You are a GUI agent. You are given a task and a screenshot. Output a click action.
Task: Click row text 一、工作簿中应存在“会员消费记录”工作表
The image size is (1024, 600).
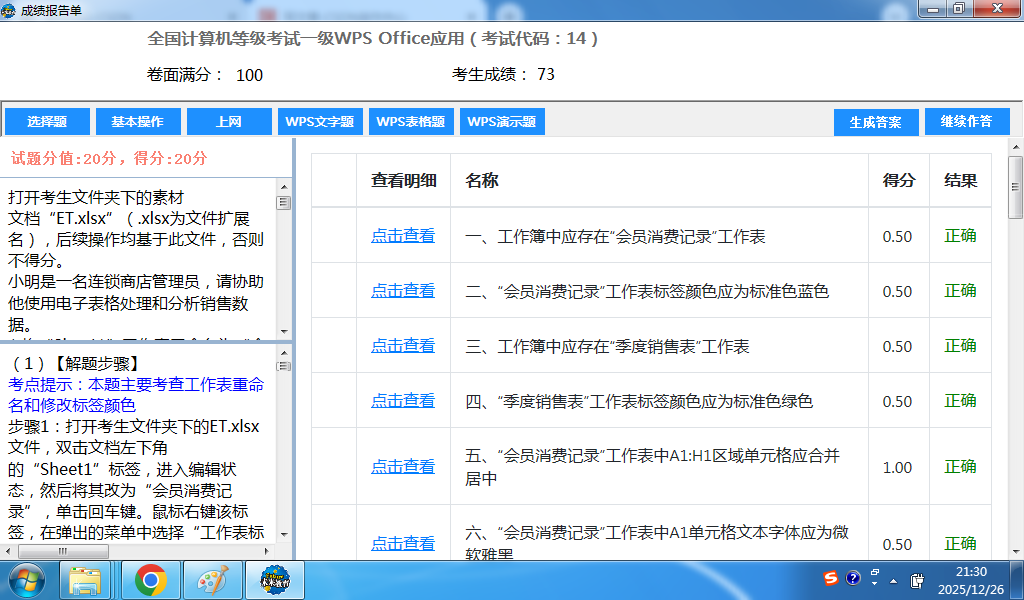tap(615, 236)
